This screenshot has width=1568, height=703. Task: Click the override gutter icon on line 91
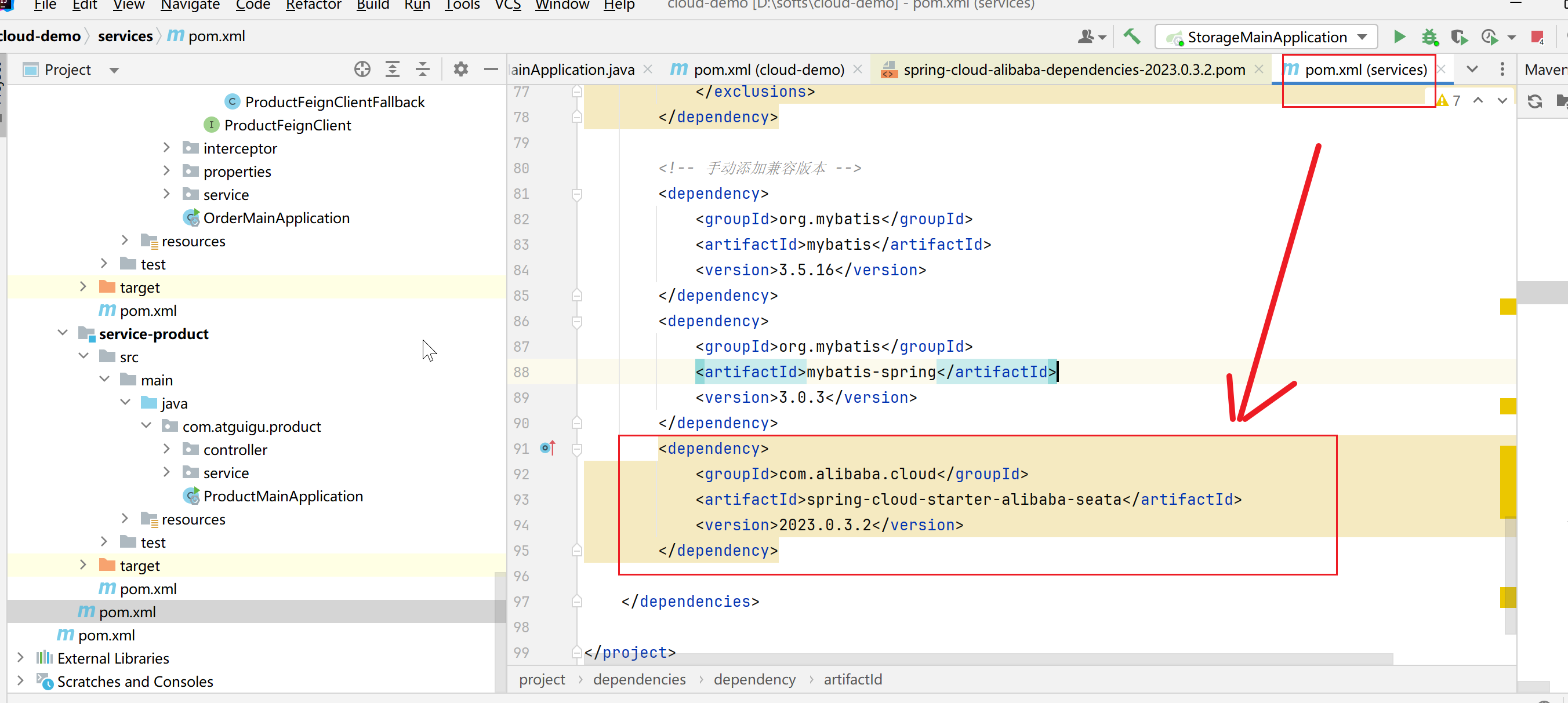coord(548,448)
